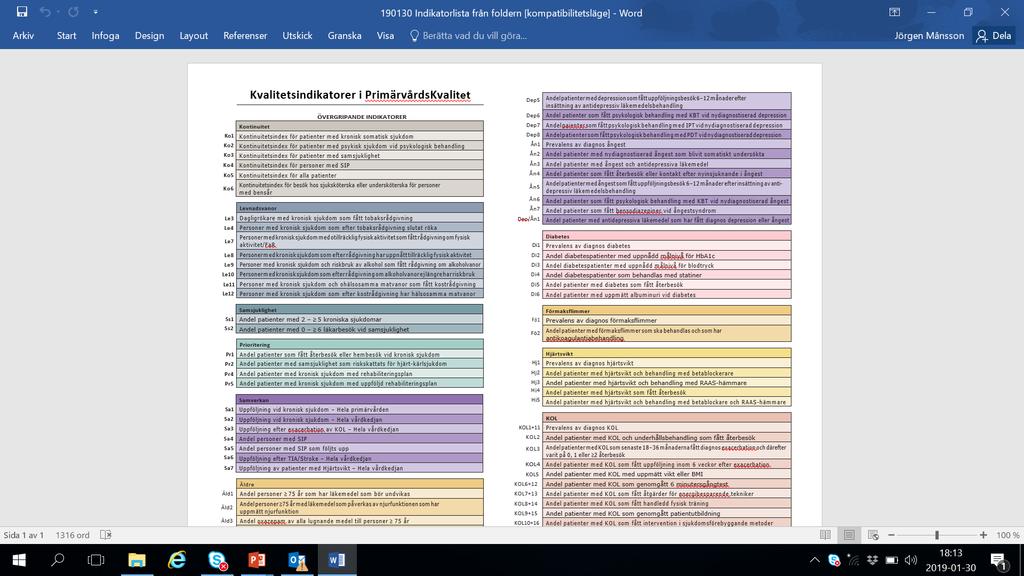
Task: Click 'Prevalens av diagnos KOL' row
Action: click(x=667, y=428)
